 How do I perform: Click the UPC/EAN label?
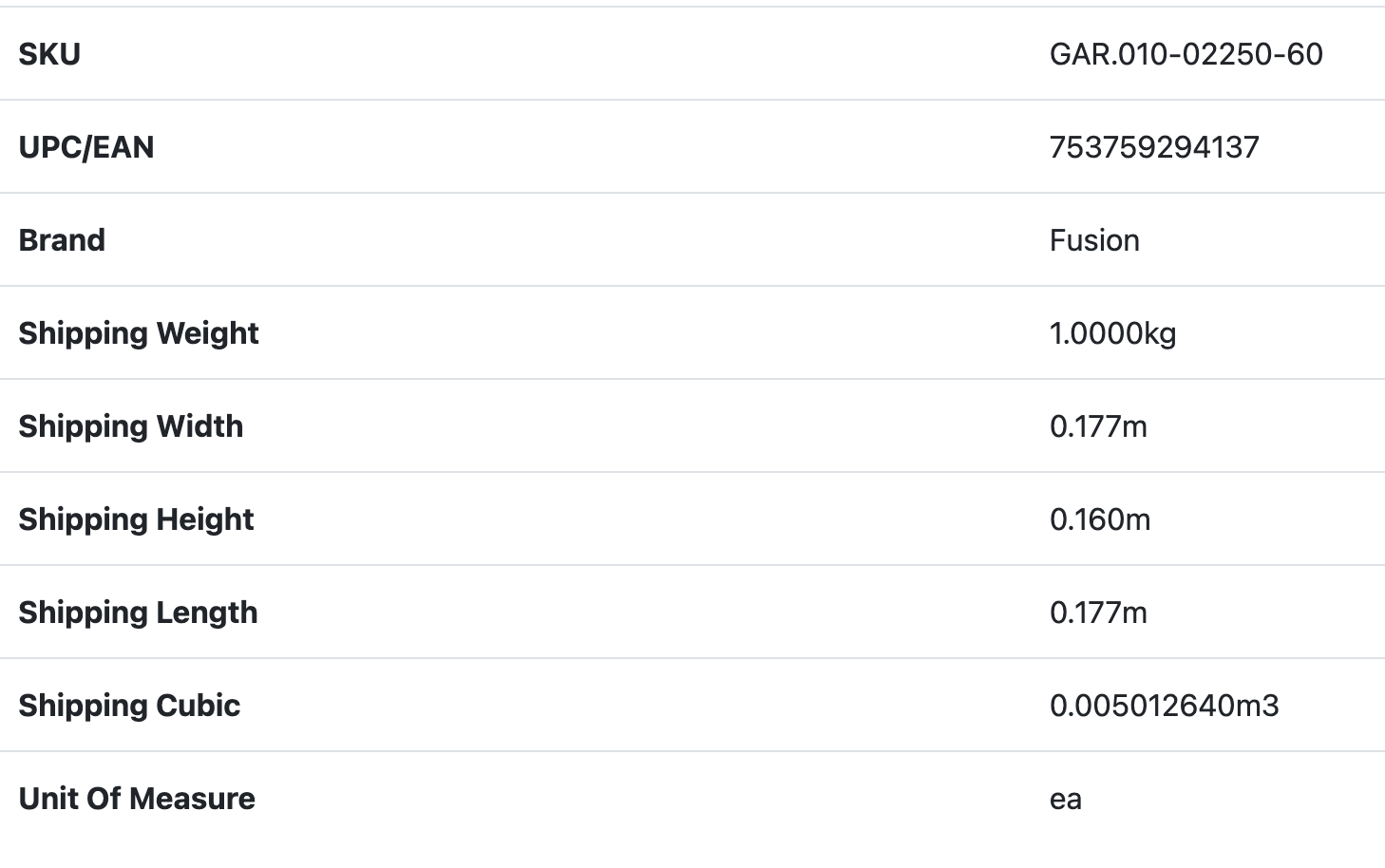(x=86, y=147)
